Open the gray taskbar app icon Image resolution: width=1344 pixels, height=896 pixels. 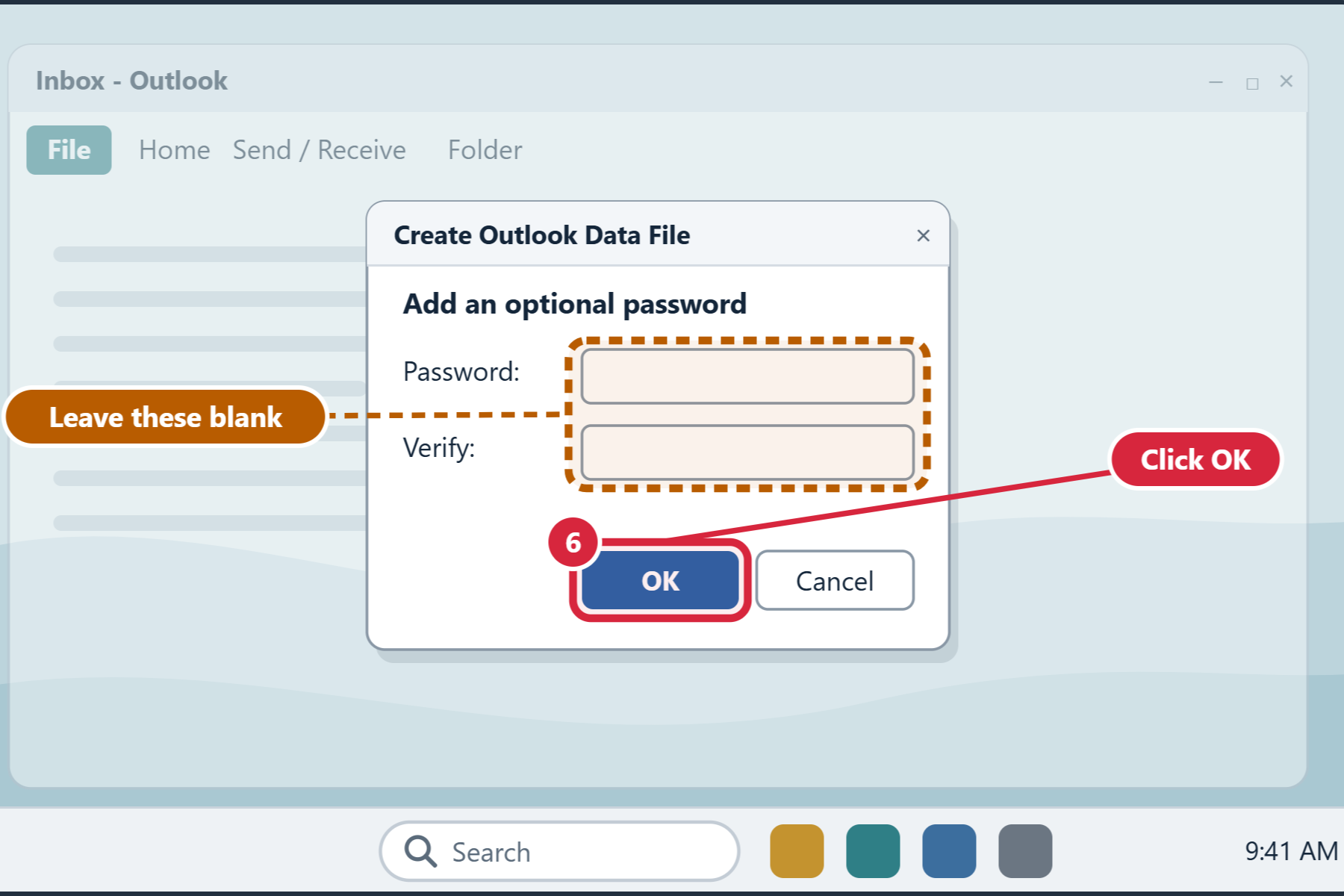click(x=1025, y=851)
